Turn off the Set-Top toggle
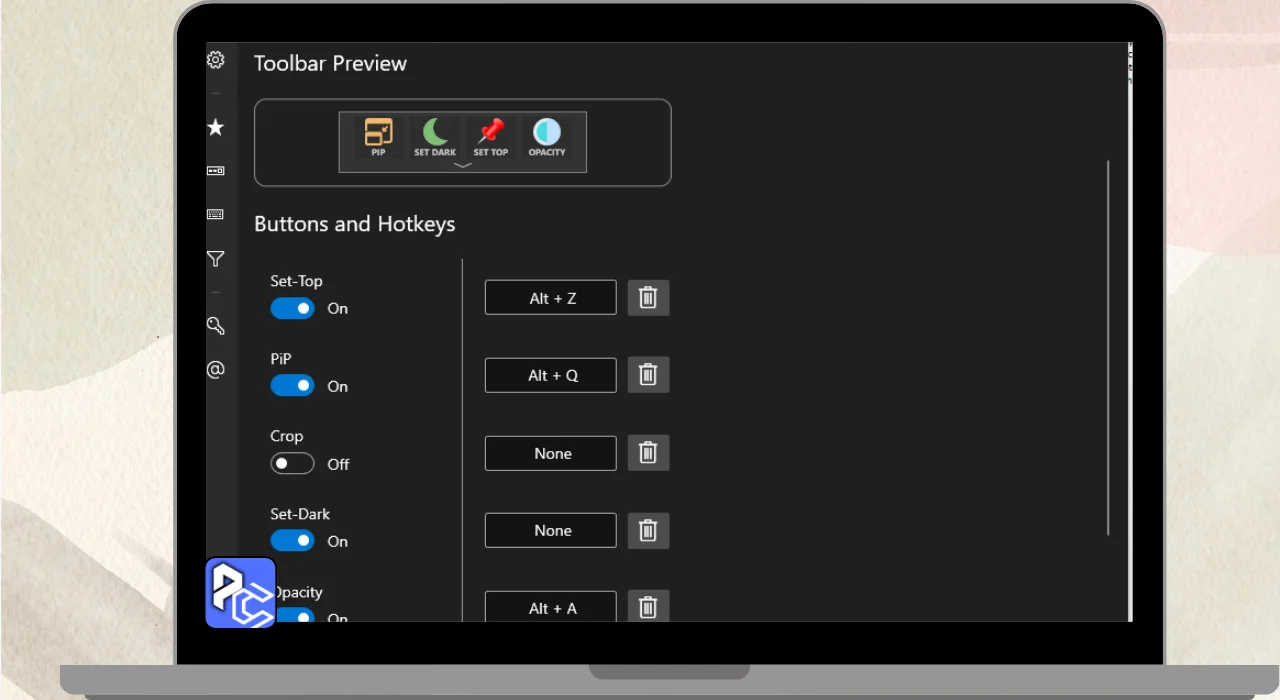1280x700 pixels. point(292,309)
